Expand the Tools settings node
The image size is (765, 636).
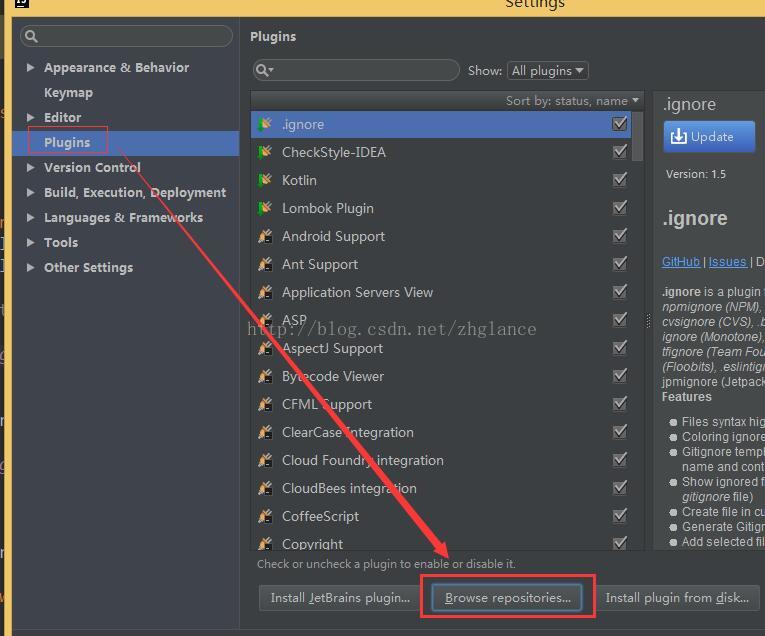coord(30,242)
